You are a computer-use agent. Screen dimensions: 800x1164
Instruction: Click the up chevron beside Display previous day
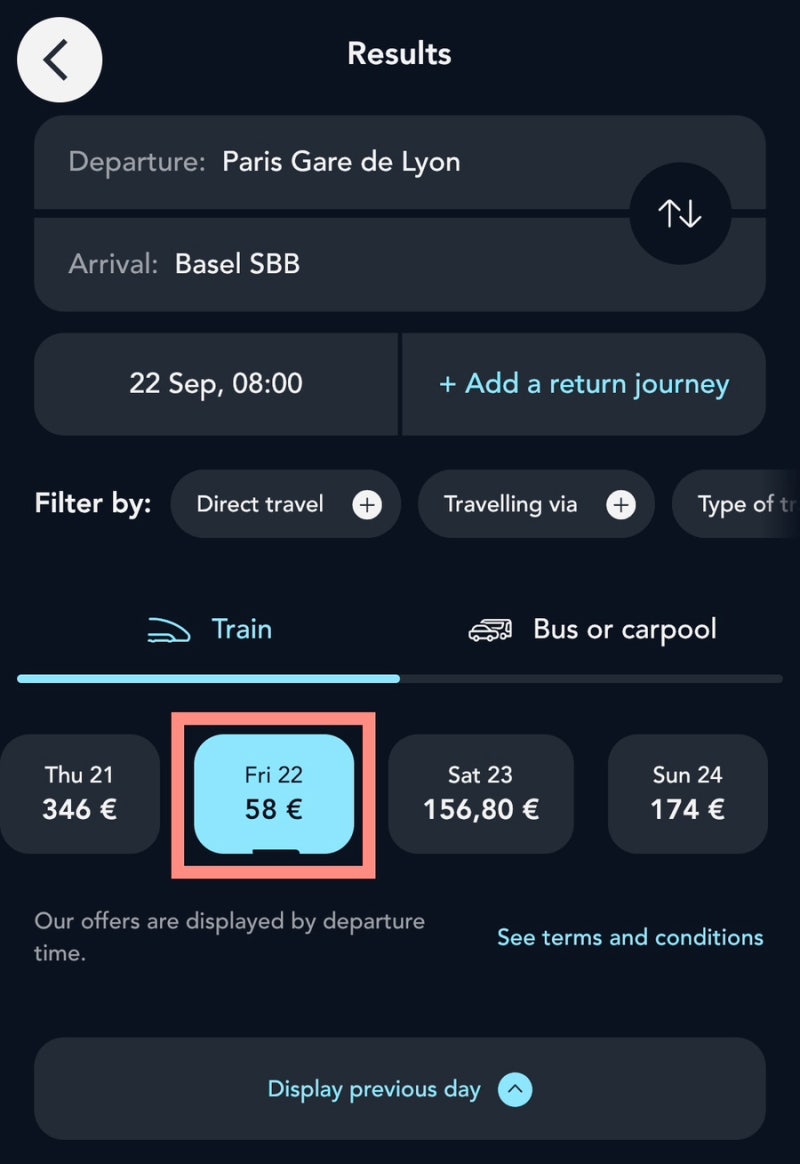[515, 1090]
